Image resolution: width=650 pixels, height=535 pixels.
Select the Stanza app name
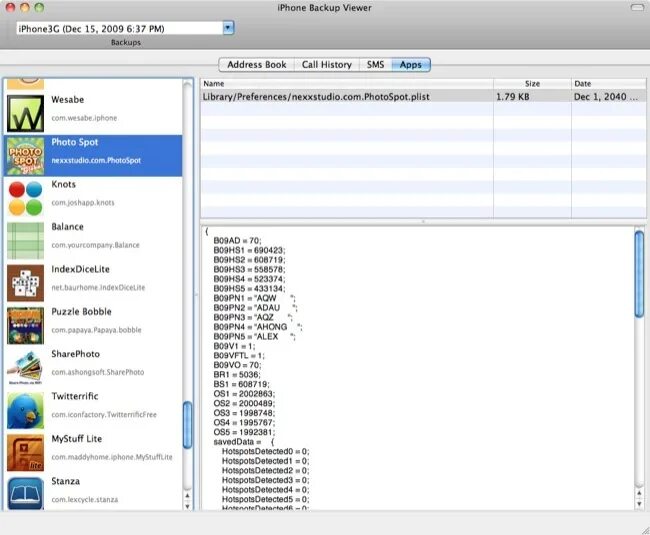[x=65, y=481]
